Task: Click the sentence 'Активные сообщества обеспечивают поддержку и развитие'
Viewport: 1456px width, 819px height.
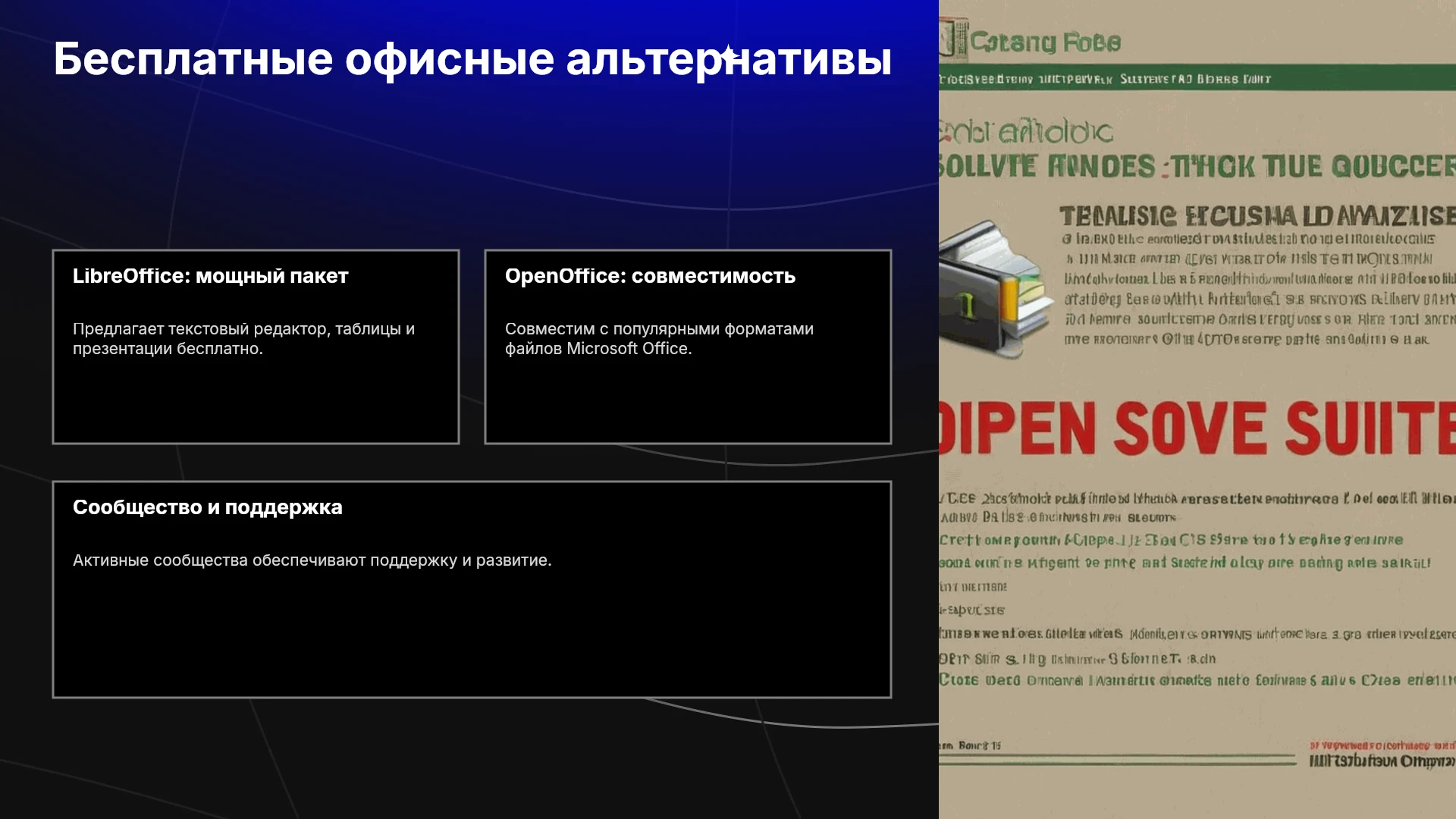Action: point(312,560)
